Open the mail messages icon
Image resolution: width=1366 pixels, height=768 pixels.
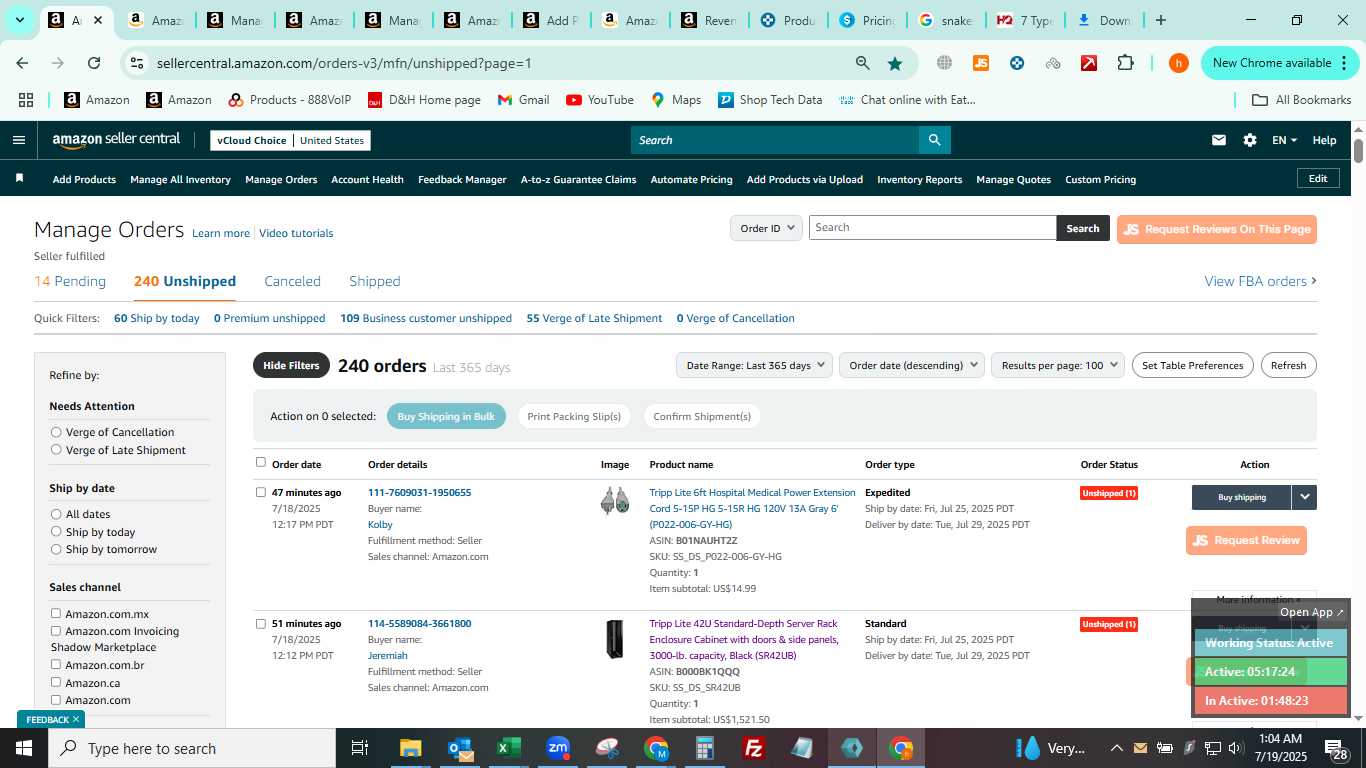(1218, 140)
